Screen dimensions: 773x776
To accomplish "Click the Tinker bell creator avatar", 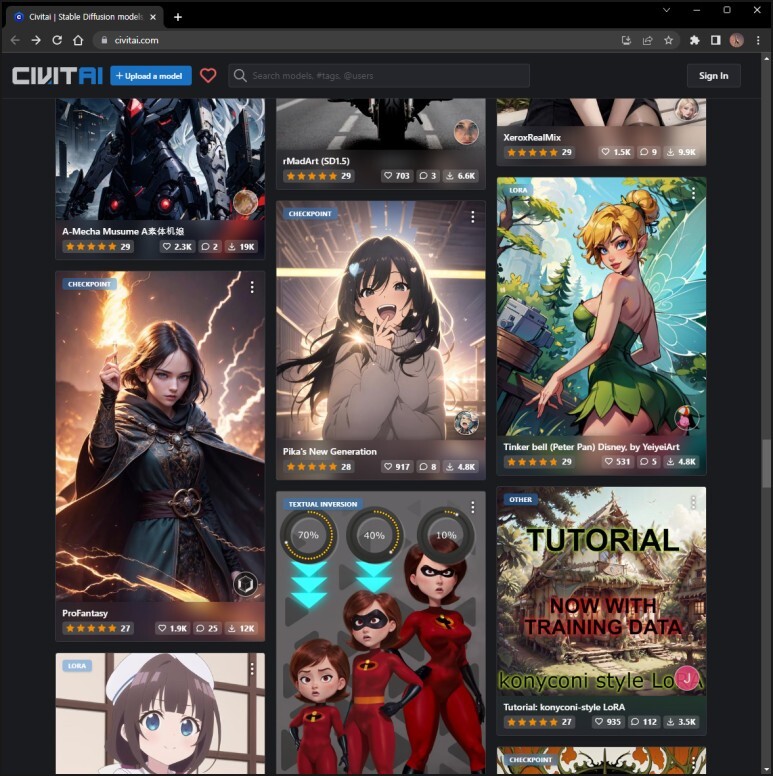I will coord(686,418).
